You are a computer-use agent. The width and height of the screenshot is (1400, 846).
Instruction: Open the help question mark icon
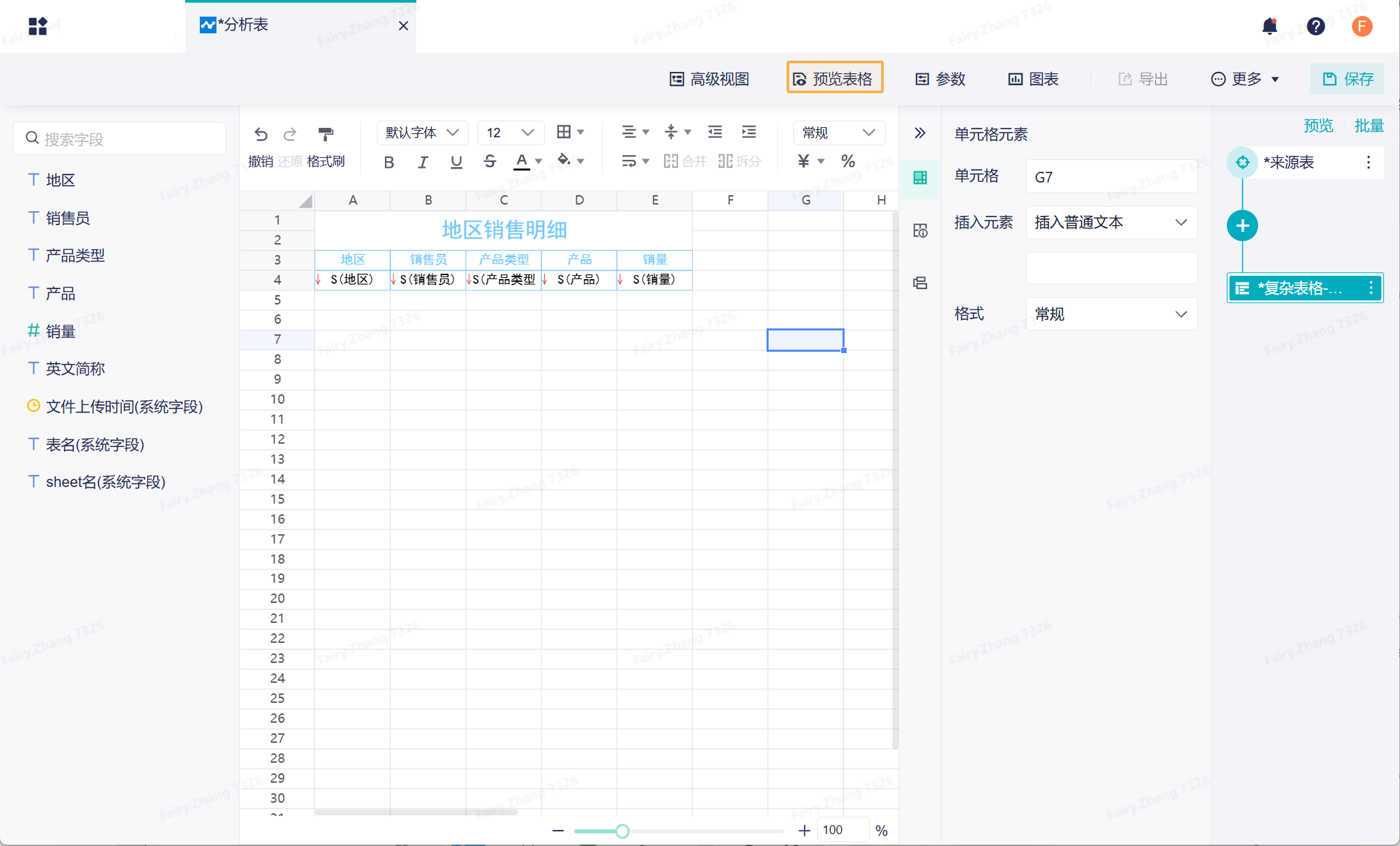click(x=1315, y=26)
